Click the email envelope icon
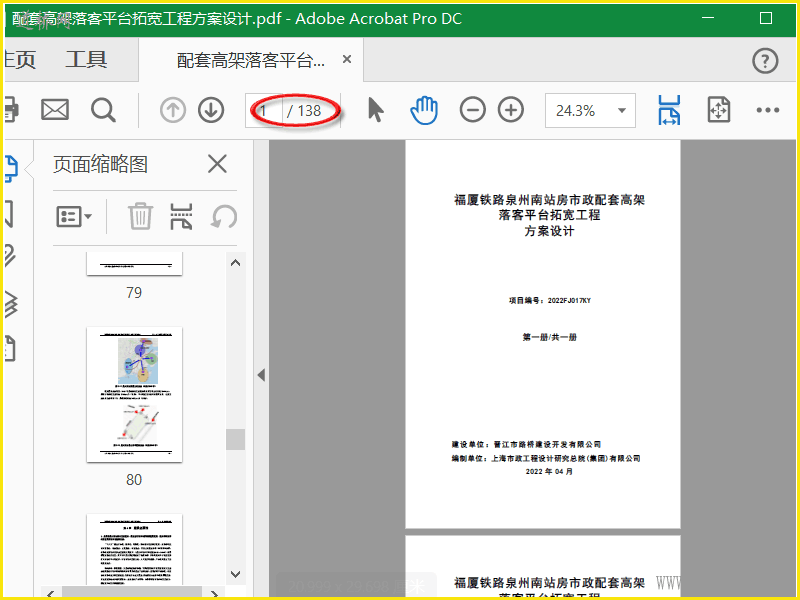The width and height of the screenshot is (800, 600). 55,110
